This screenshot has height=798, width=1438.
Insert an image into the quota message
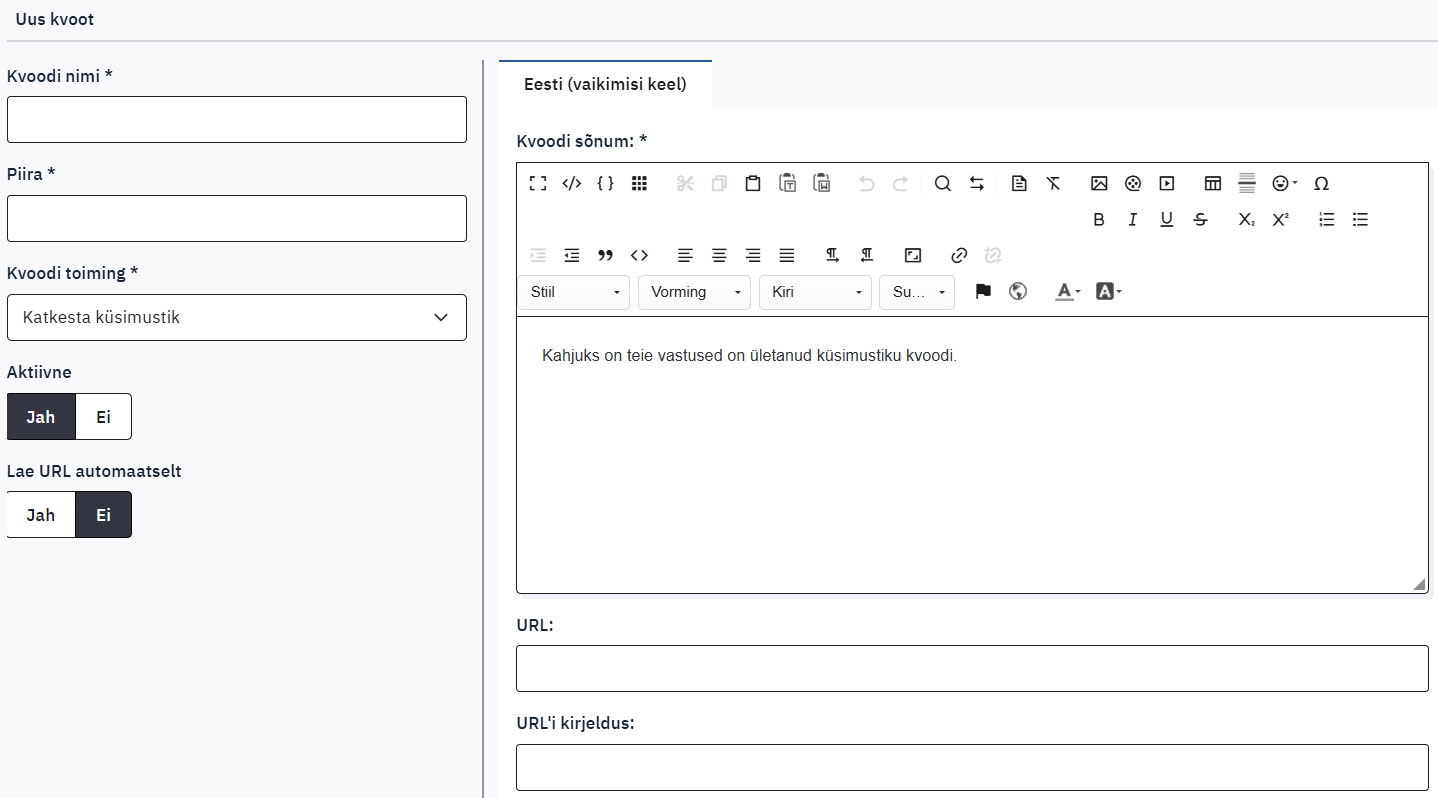1099,183
